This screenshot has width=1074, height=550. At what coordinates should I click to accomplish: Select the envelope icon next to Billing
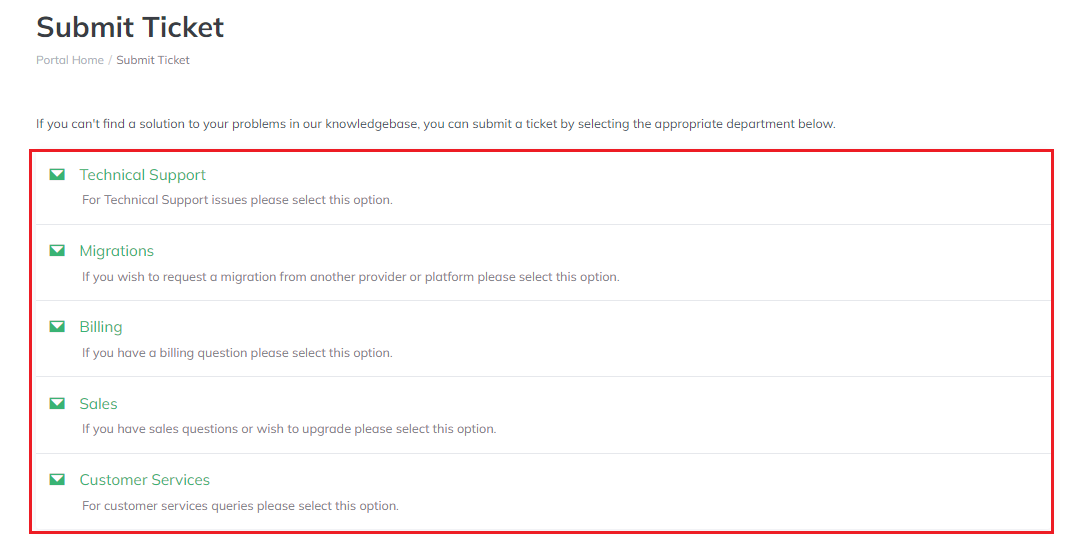(57, 327)
